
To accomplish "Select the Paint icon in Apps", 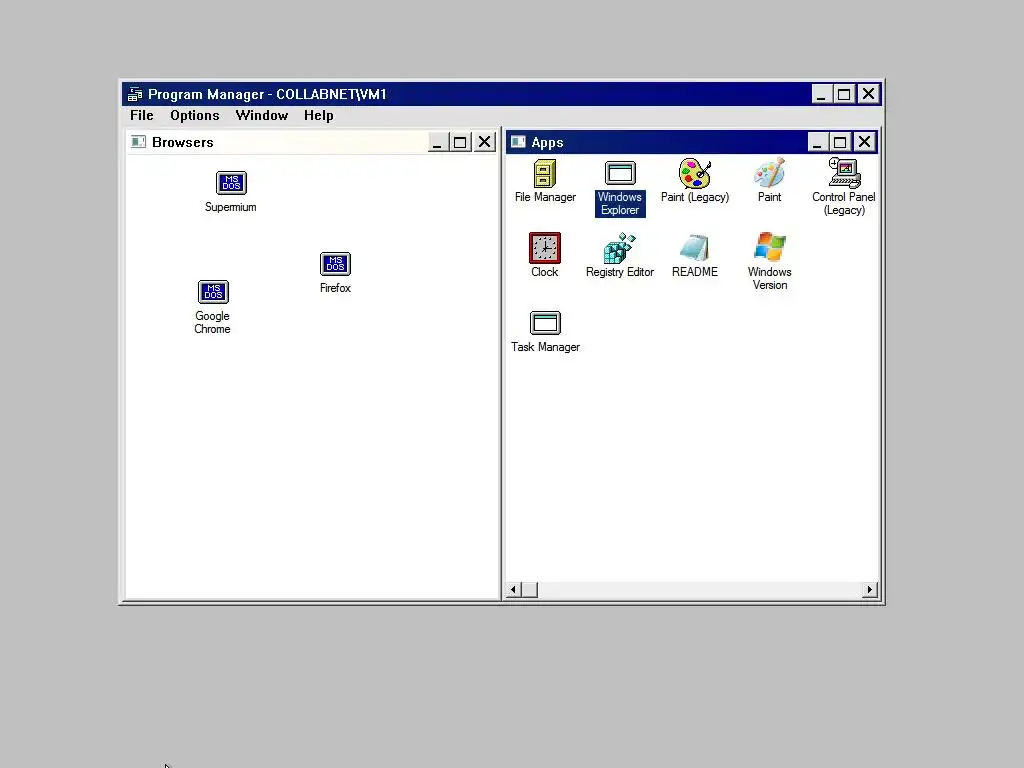I will pyautogui.click(x=769, y=174).
